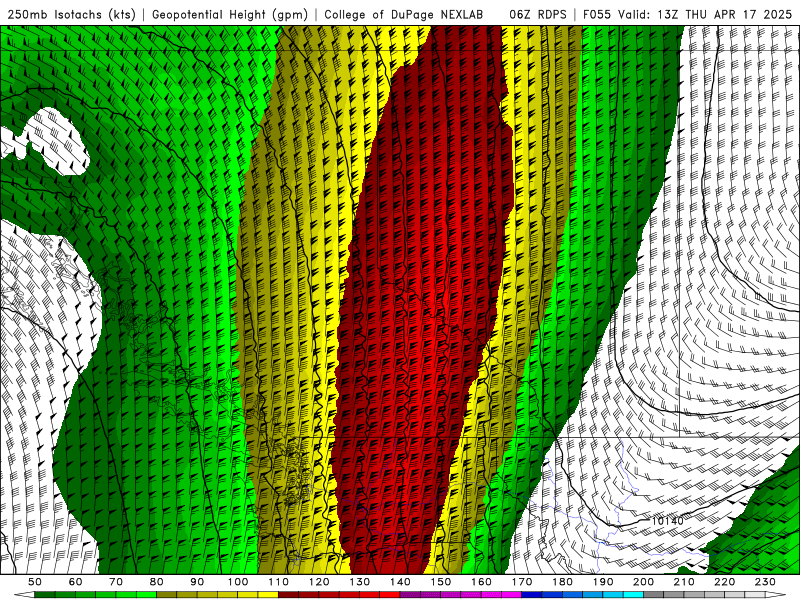The width and height of the screenshot is (800, 600).
Task: Click the '10140' height contour label
Action: [667, 521]
